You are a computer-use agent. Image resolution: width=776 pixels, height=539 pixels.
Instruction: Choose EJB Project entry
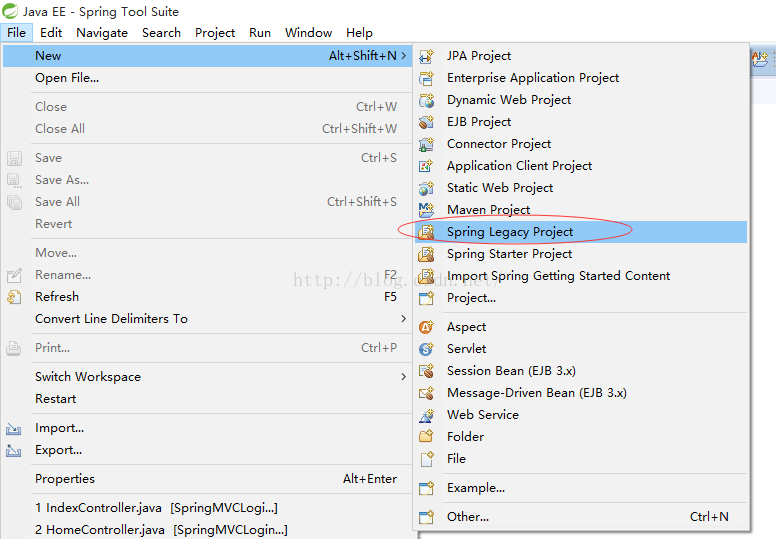click(x=581, y=122)
